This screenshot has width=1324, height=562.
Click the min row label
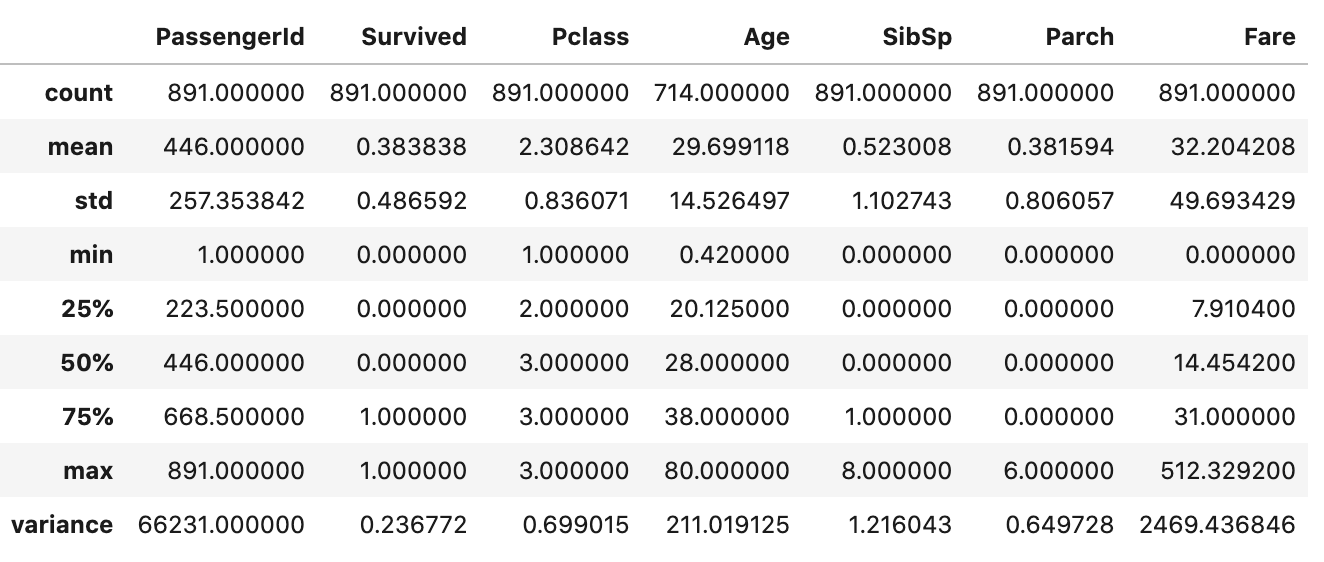point(91,255)
